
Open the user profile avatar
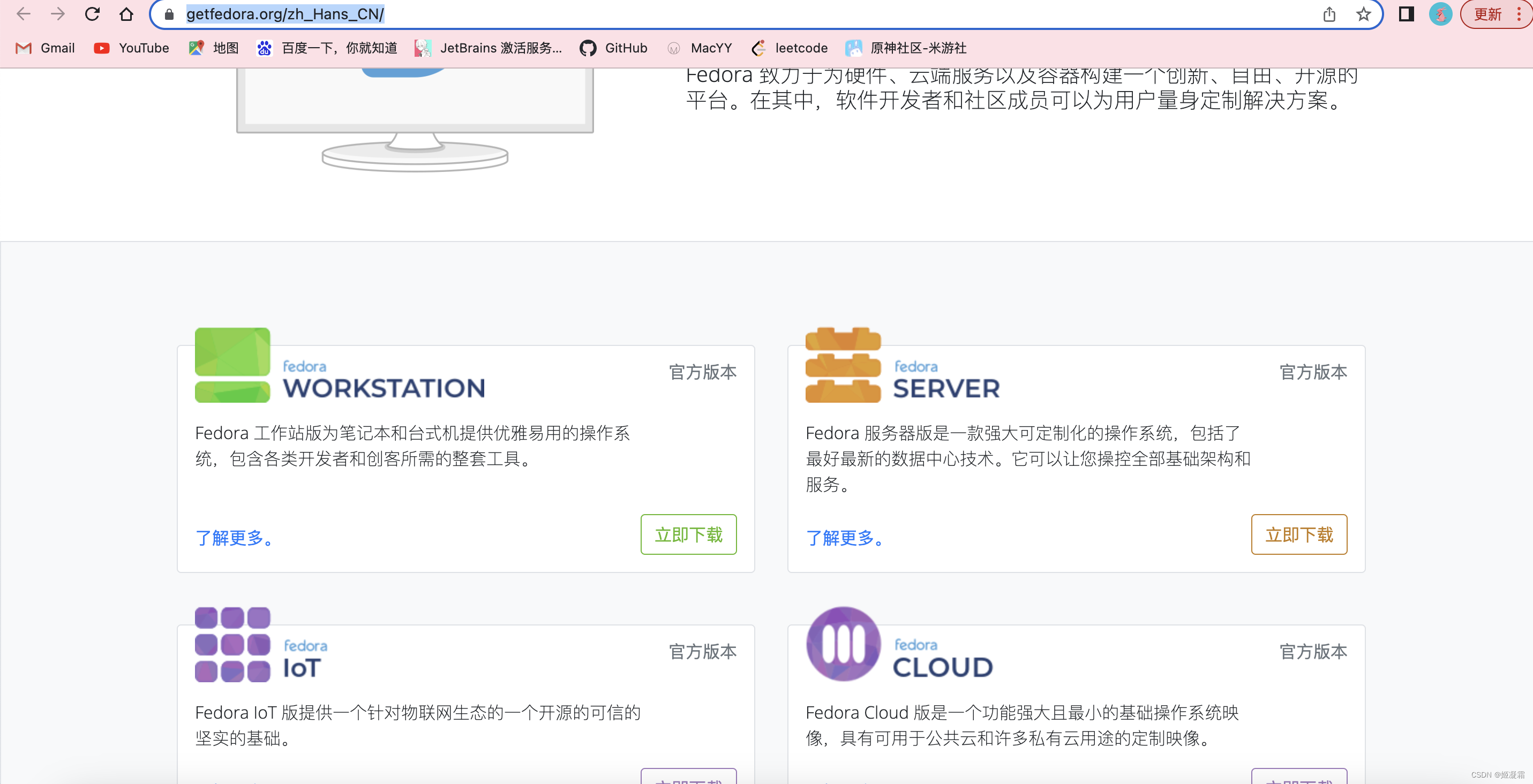click(x=1441, y=14)
